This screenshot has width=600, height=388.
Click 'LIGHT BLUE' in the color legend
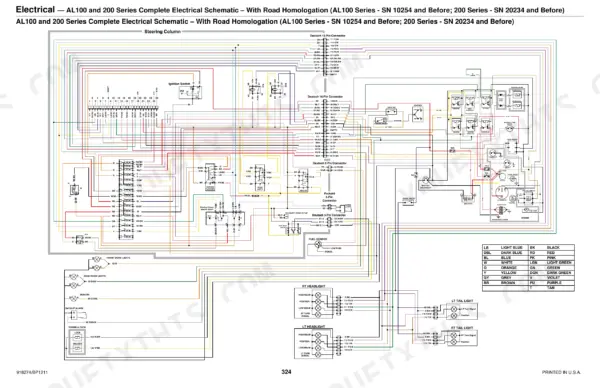point(512,248)
